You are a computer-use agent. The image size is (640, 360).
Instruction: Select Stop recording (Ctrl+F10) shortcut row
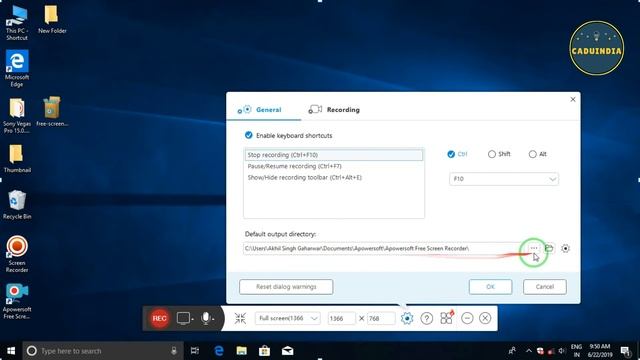pyautogui.click(x=334, y=155)
